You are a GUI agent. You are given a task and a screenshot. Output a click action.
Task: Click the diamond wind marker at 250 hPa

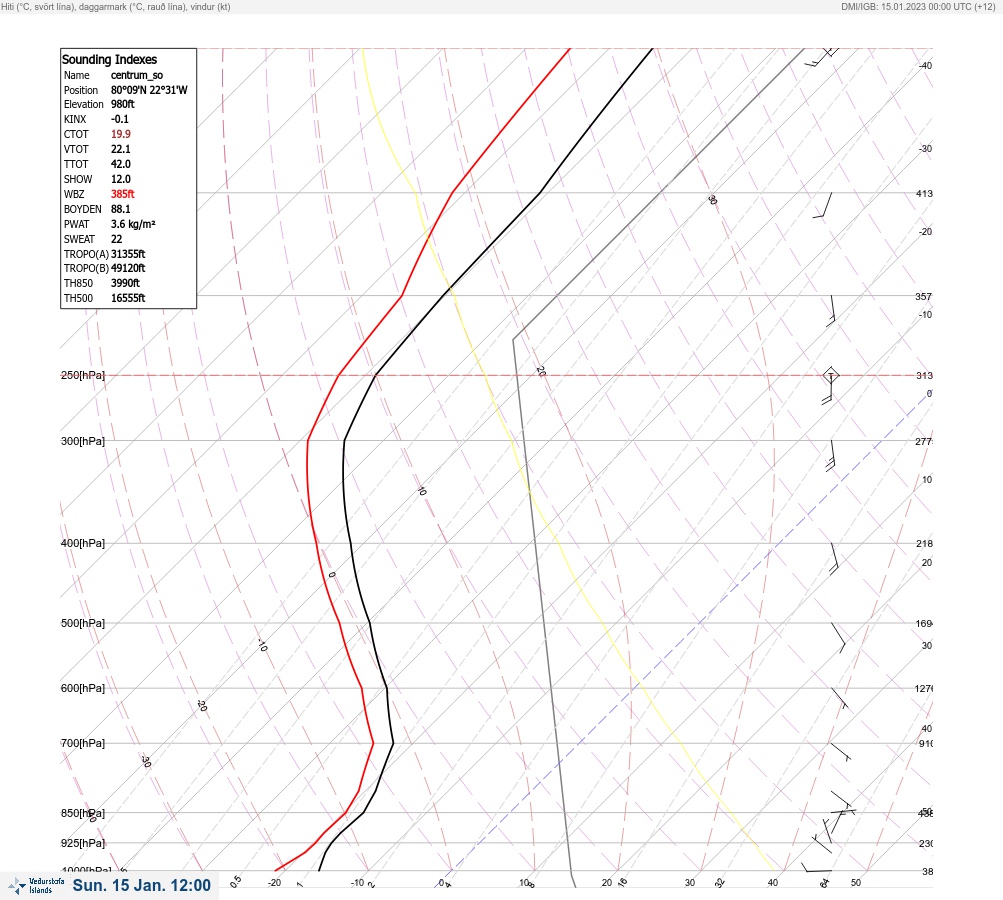click(830, 375)
